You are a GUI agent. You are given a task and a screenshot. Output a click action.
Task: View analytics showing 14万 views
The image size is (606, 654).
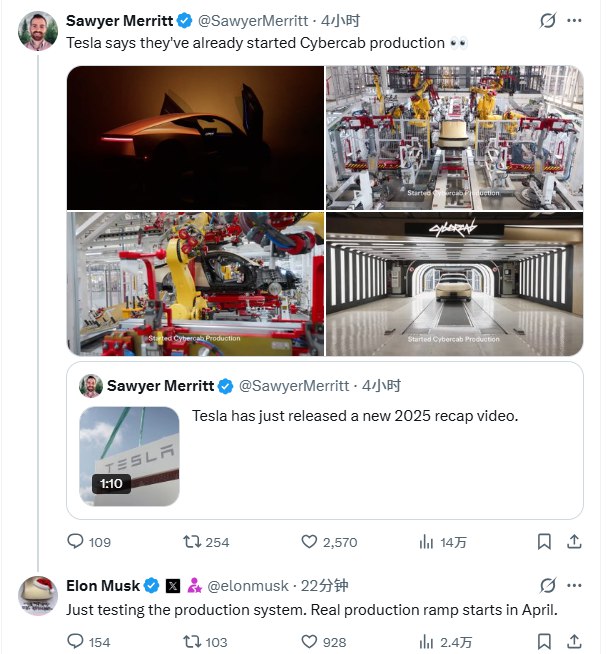[x=426, y=541]
